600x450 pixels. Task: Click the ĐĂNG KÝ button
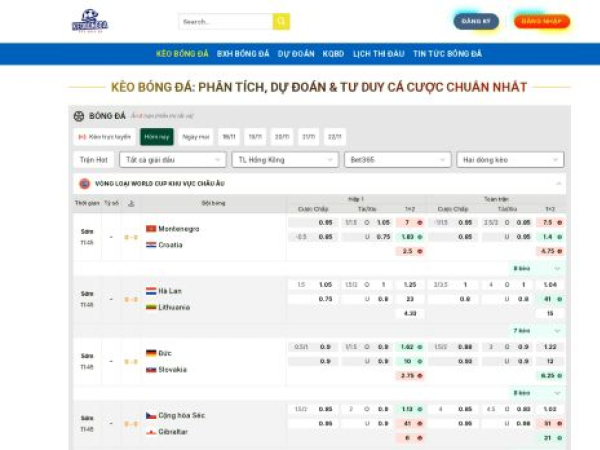pos(476,21)
